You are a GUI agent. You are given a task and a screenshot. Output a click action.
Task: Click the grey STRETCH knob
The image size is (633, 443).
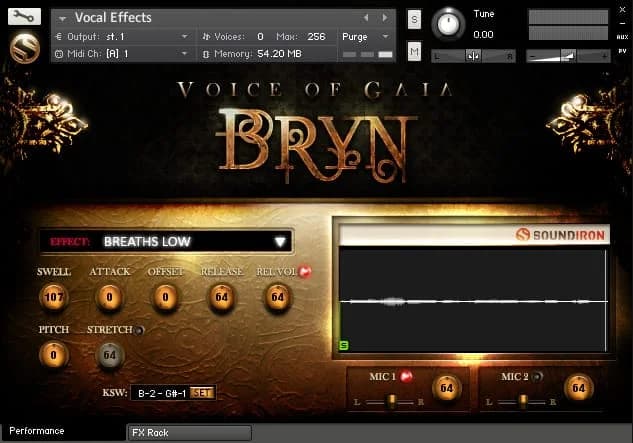pyautogui.click(x=109, y=355)
